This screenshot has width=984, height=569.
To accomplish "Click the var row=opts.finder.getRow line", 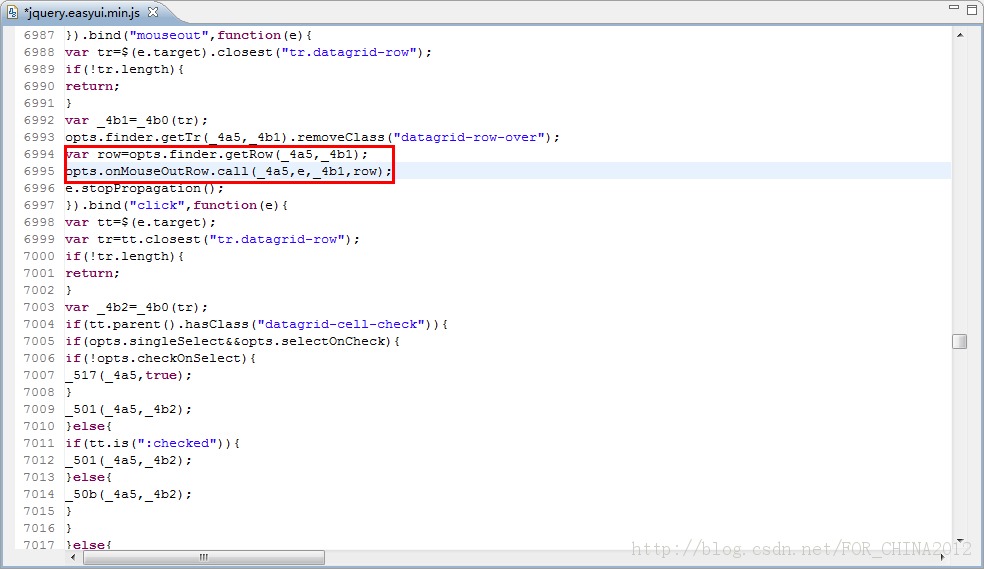I will pos(217,154).
